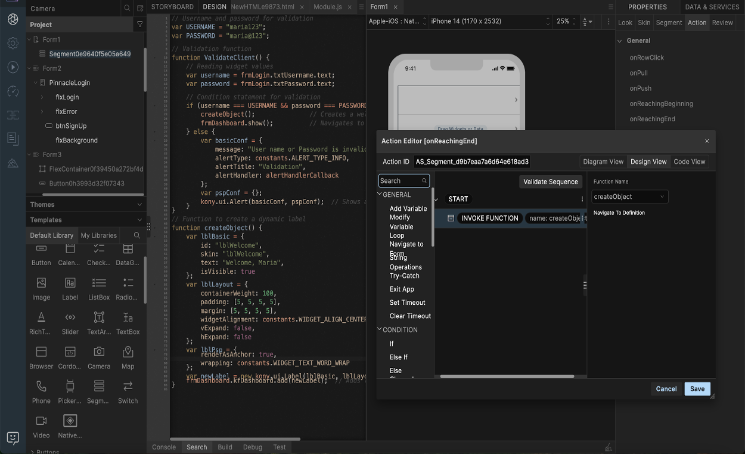Image resolution: width=746 pixels, height=454 pixels.
Task: Switch to Code View tab
Action: point(689,161)
